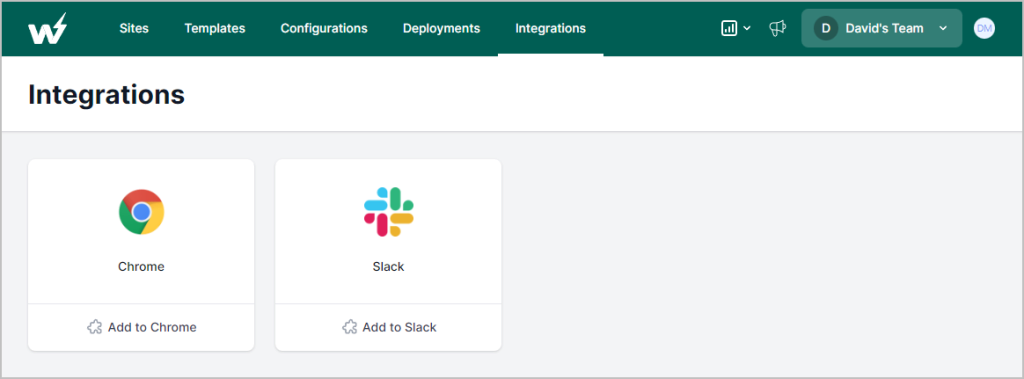Click Add to Chrome button
The image size is (1024, 379).
pyautogui.click(x=141, y=327)
